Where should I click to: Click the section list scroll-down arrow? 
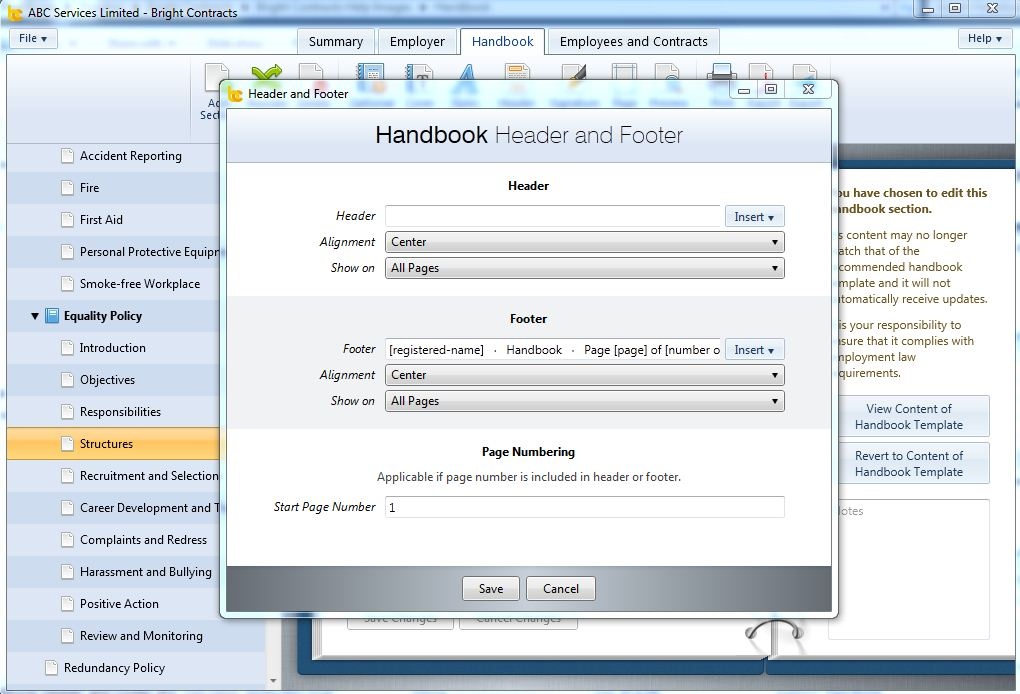(x=273, y=681)
